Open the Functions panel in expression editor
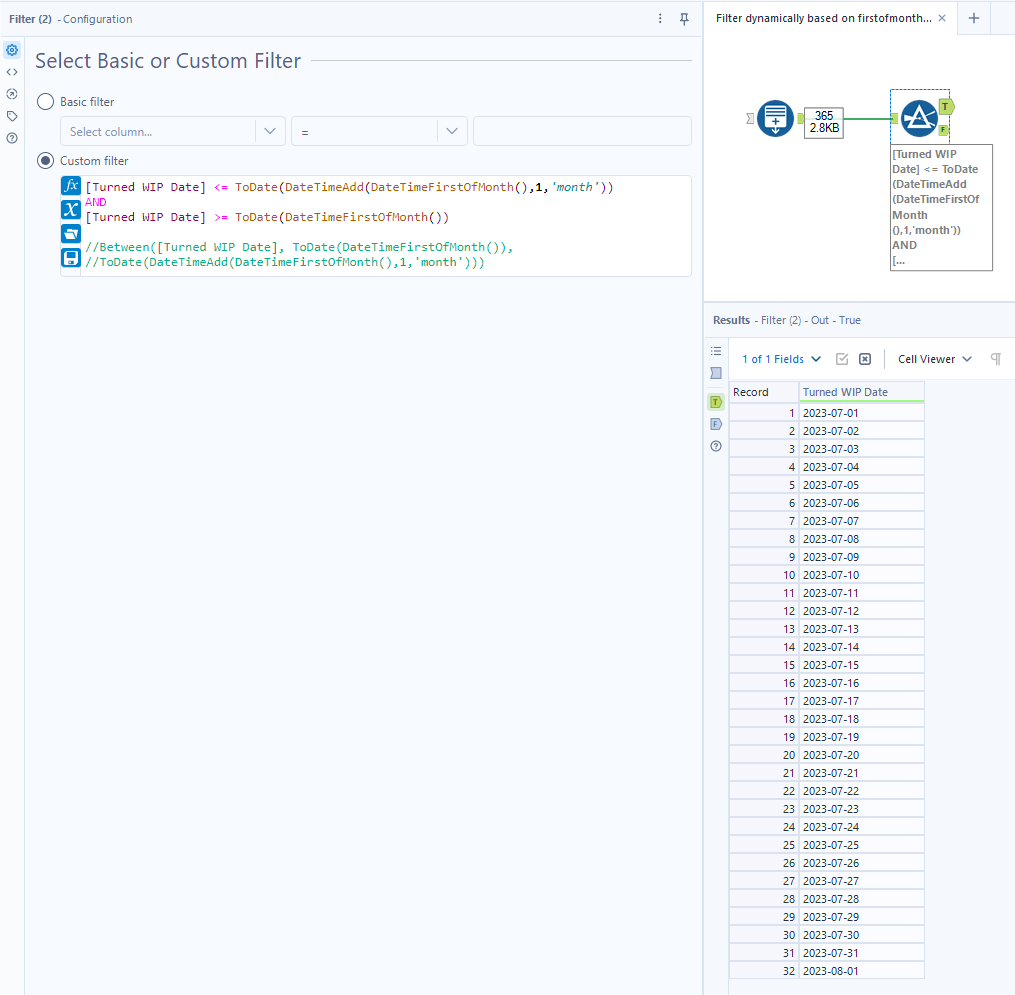1015x995 pixels. (x=70, y=185)
